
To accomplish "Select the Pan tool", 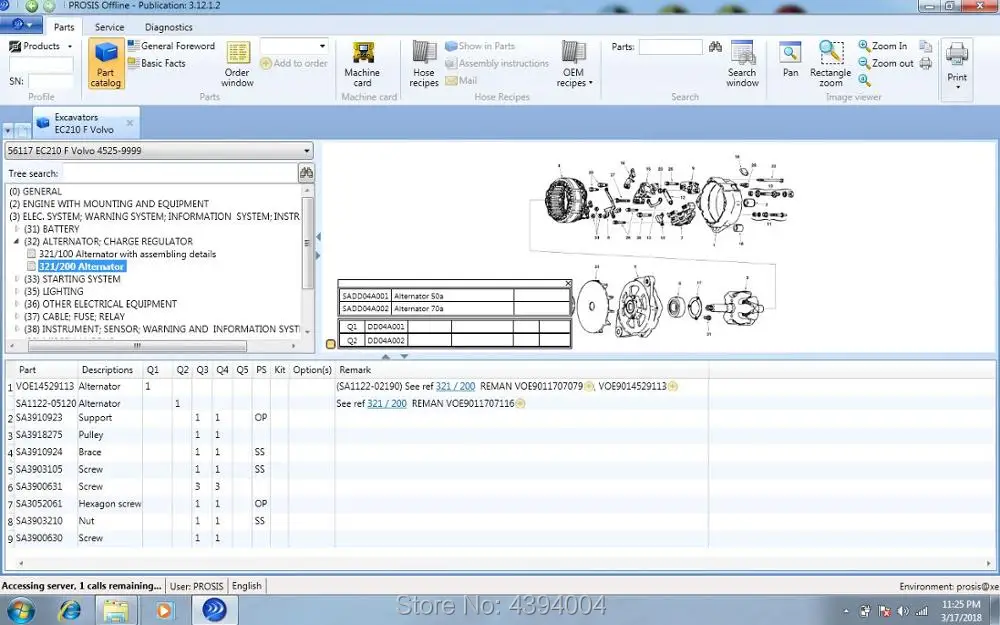I will 791,60.
